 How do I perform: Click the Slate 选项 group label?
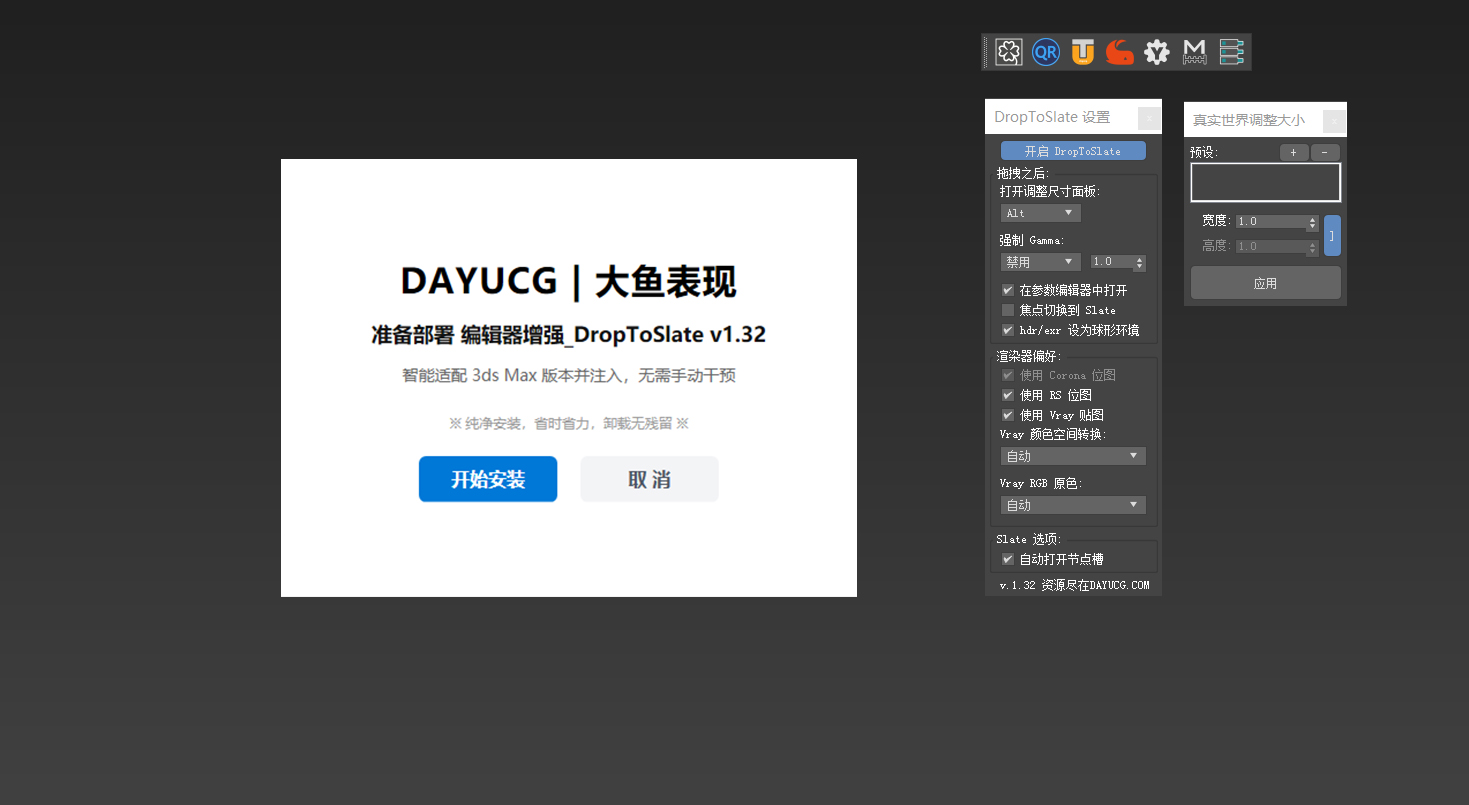coord(1028,539)
